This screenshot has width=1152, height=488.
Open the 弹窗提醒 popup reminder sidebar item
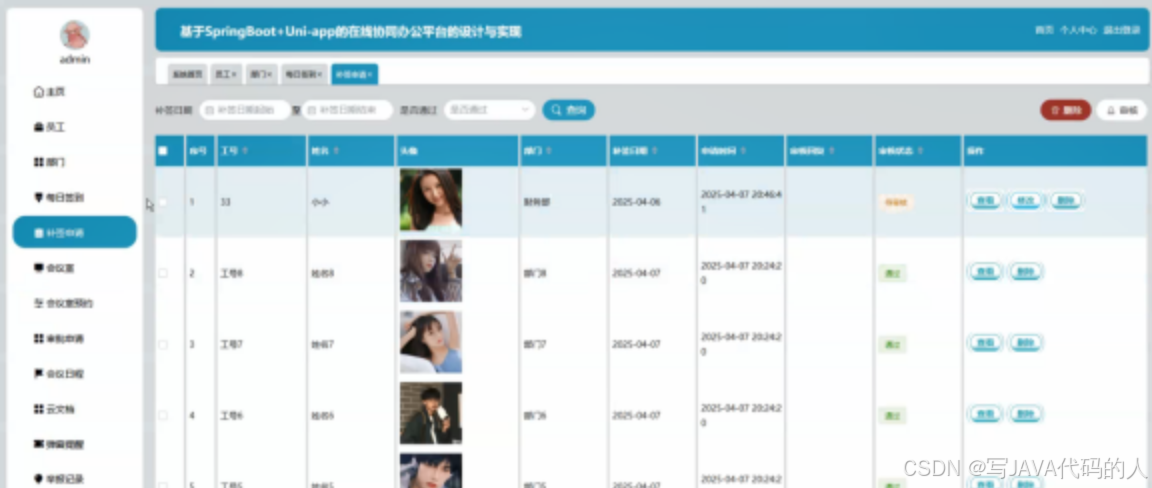tap(59, 445)
